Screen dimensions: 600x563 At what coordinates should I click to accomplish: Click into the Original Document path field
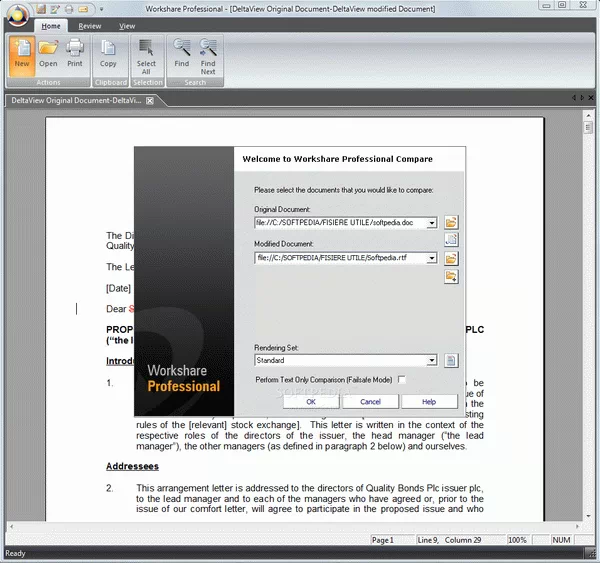coord(341,223)
